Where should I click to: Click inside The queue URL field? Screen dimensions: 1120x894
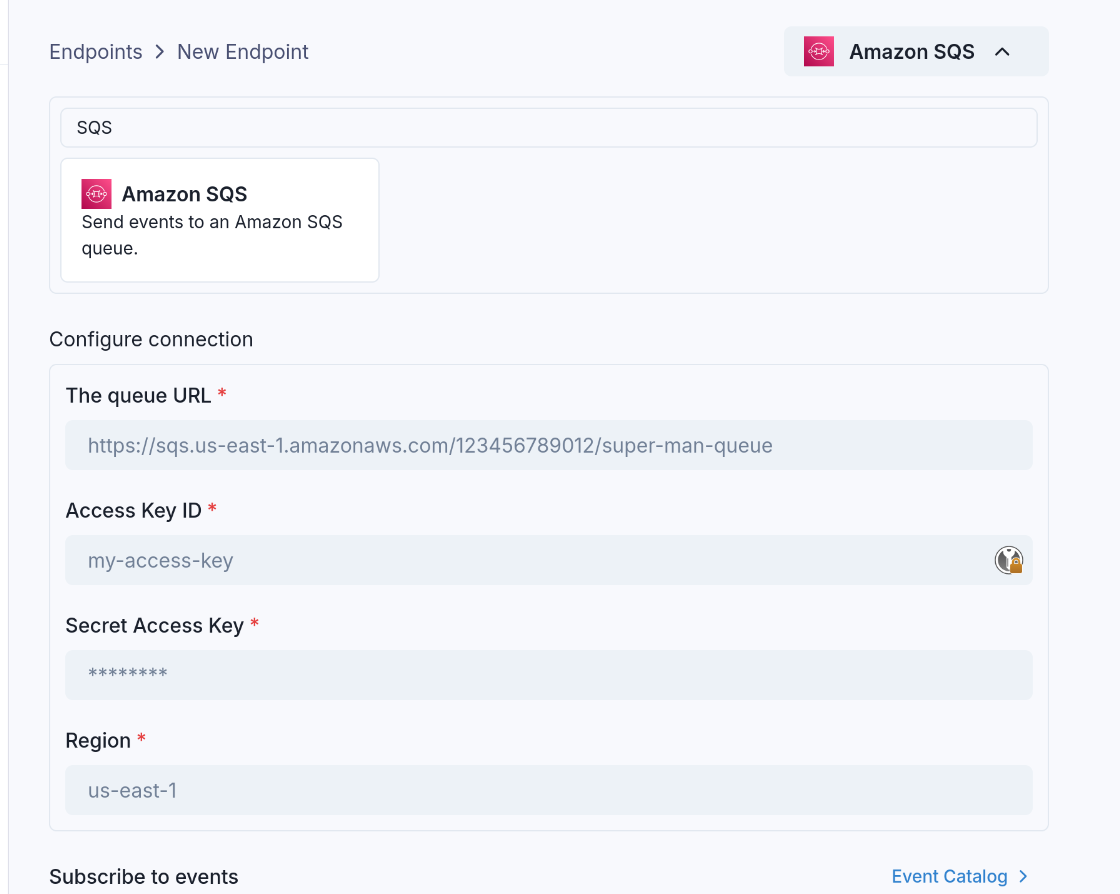click(548, 445)
